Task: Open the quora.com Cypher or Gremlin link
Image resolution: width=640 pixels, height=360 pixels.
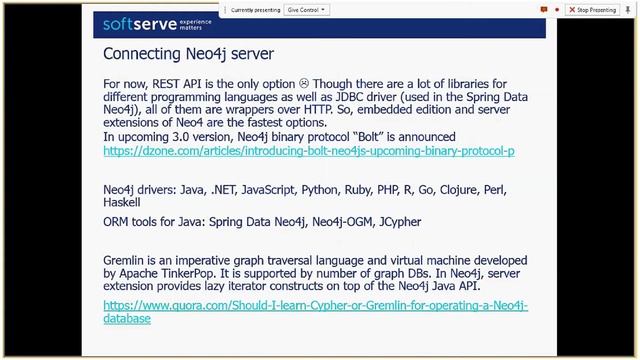Action: [316, 312]
